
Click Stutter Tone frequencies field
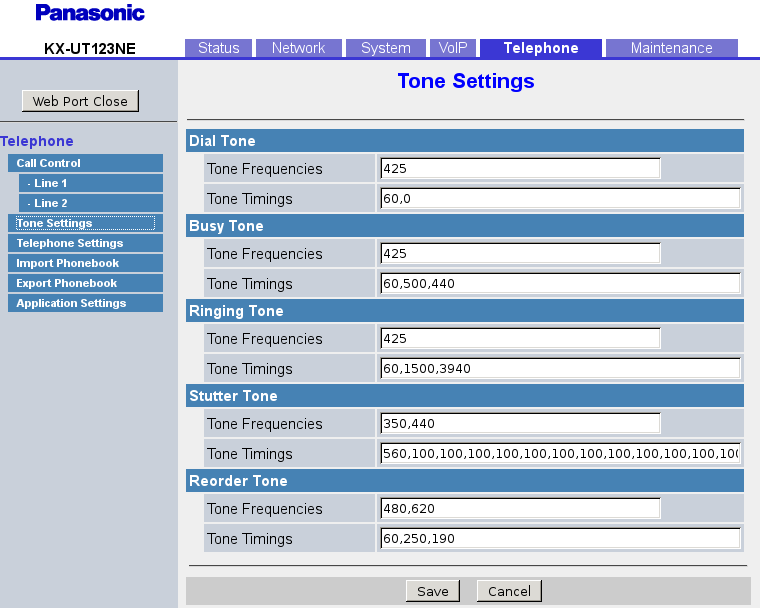point(520,423)
